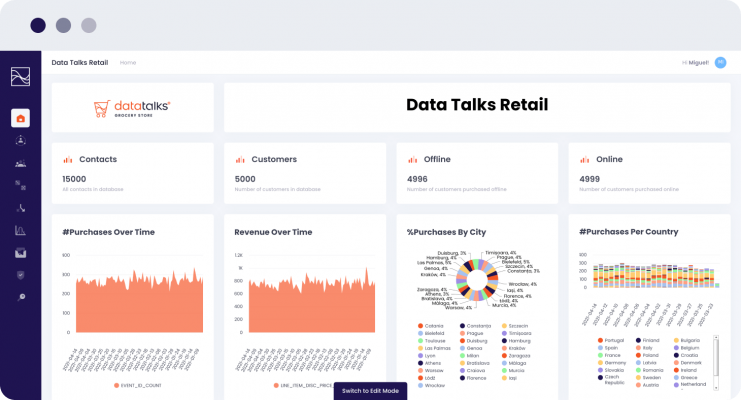
Task: Click the bar chart icon beside Customers
Action: (240, 160)
